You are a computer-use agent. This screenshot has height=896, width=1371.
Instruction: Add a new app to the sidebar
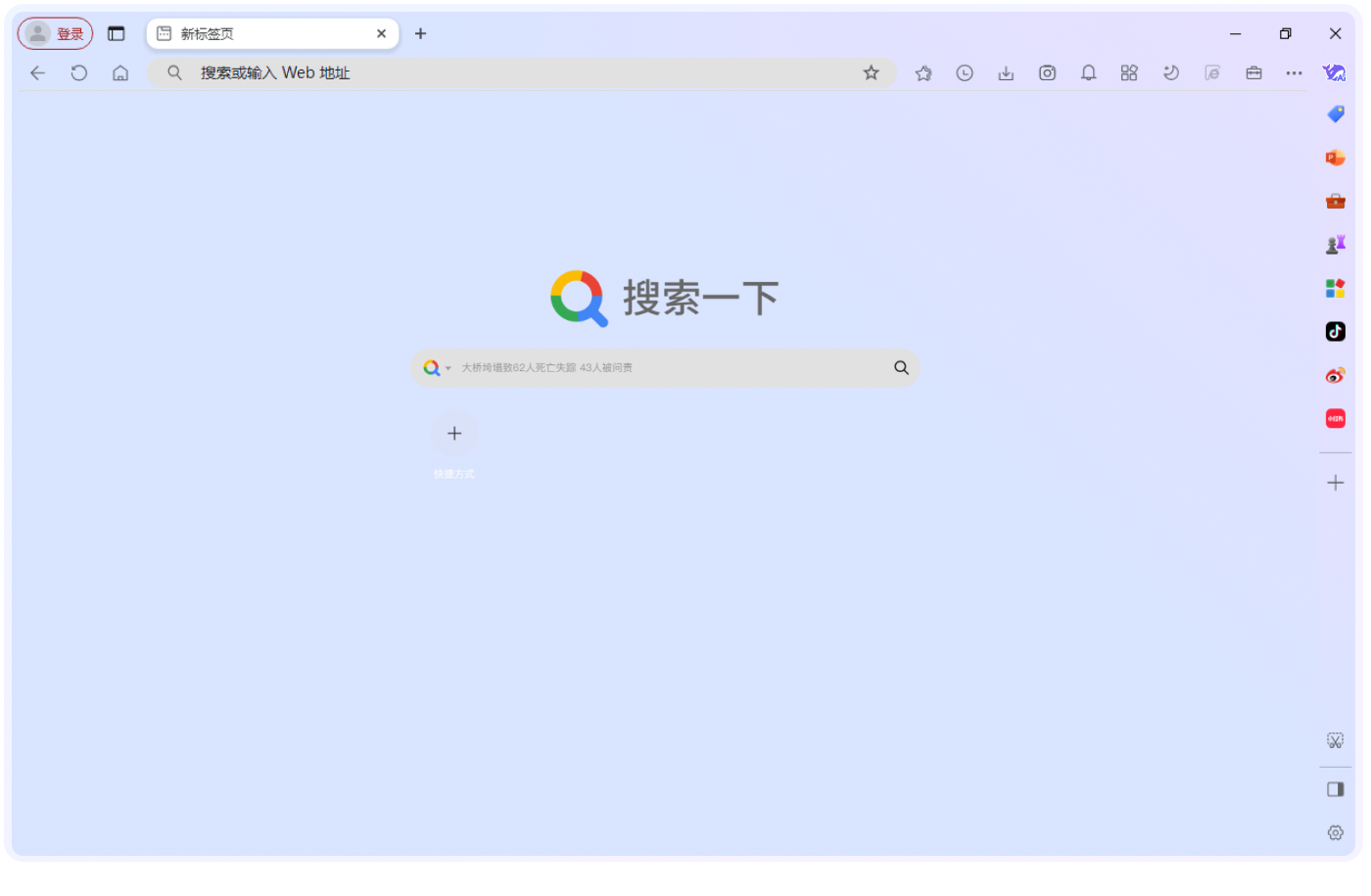[1336, 483]
